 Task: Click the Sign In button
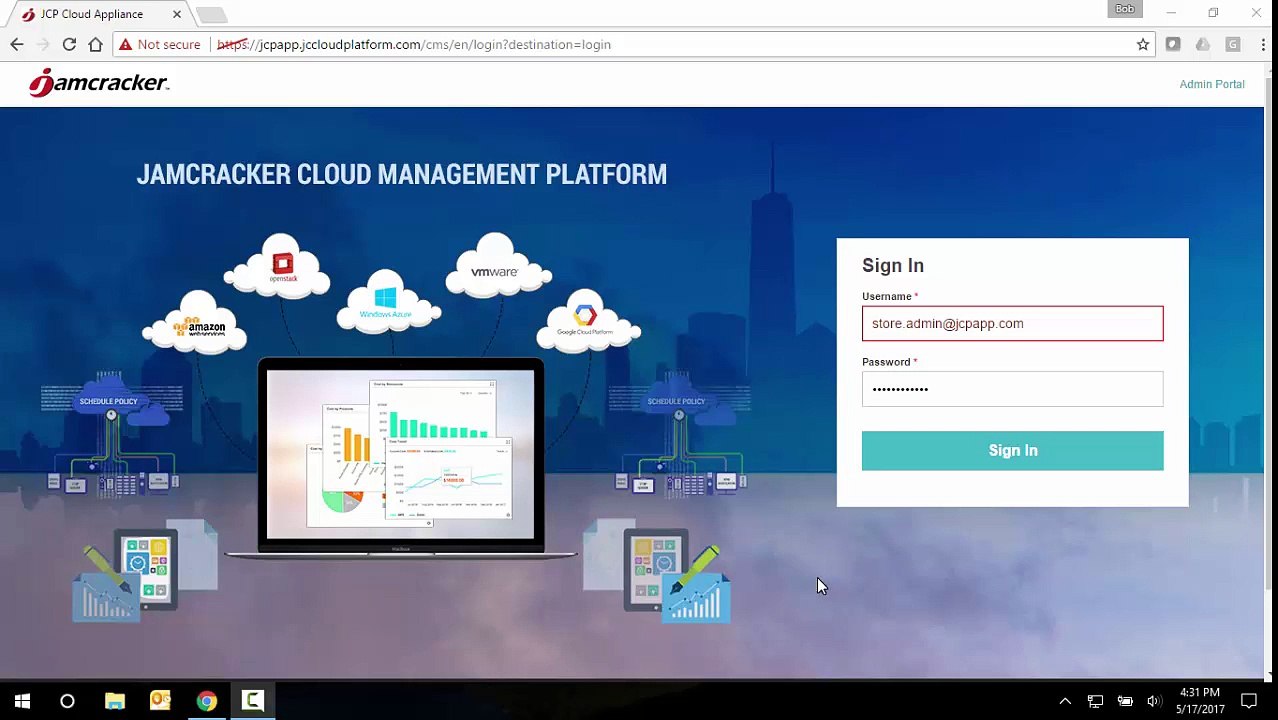click(x=1012, y=450)
